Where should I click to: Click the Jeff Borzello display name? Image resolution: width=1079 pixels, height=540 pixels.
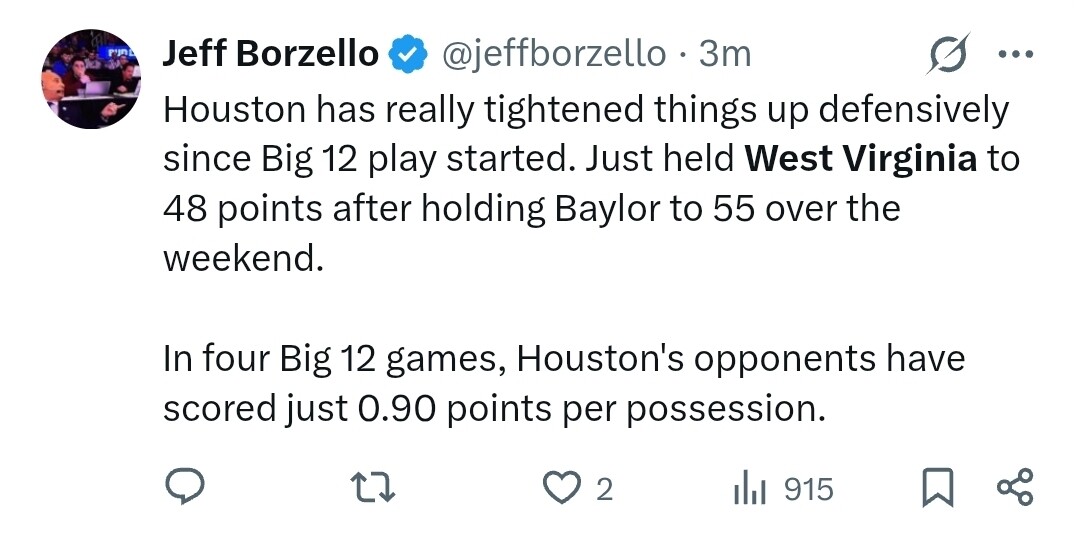(270, 53)
